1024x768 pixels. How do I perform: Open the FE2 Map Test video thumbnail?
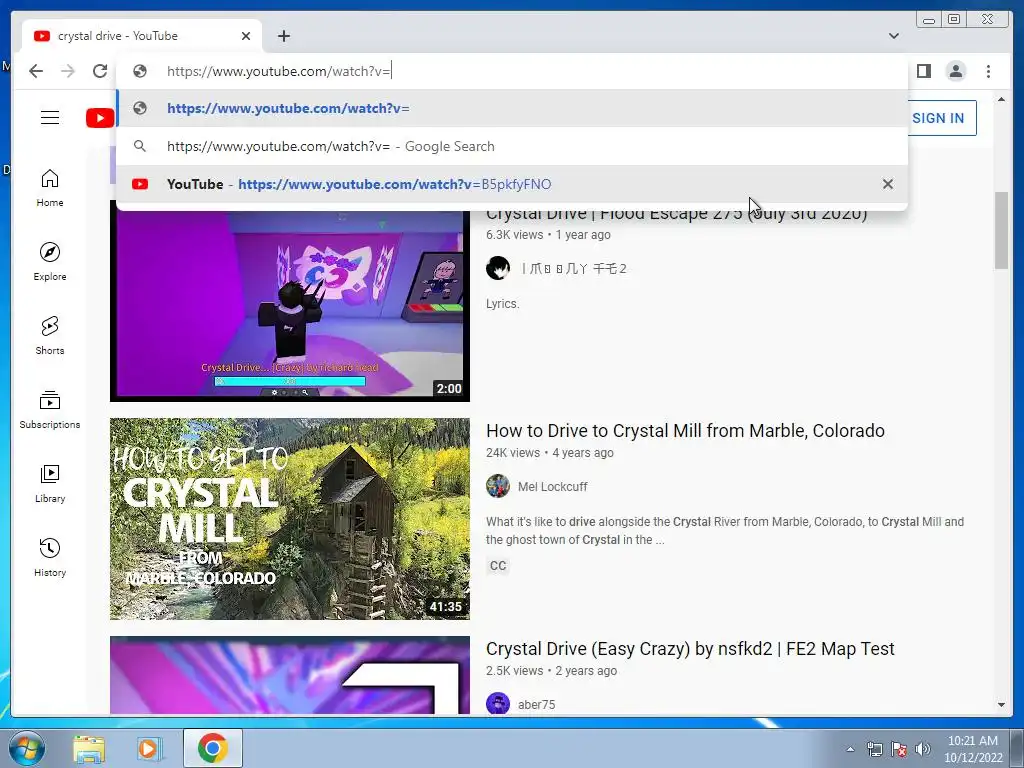click(289, 675)
